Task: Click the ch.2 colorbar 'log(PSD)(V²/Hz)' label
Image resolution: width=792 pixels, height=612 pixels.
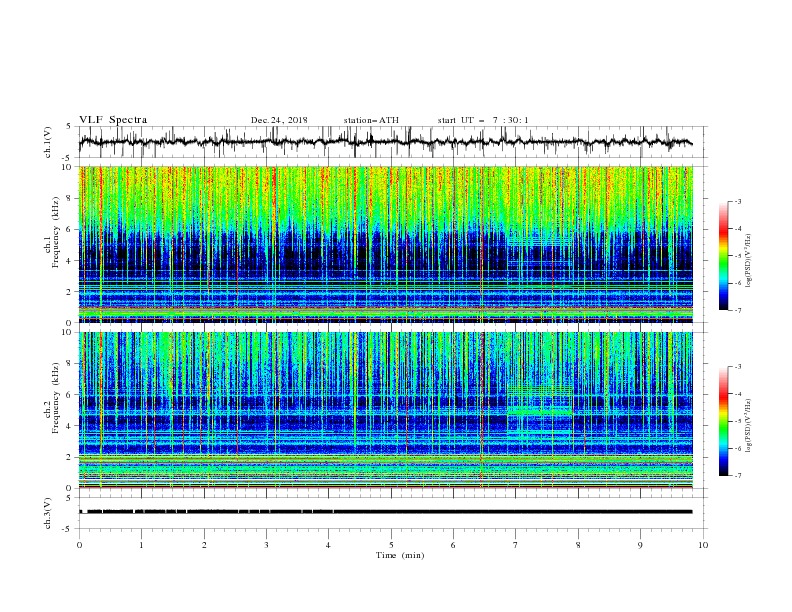Action: coord(749,425)
